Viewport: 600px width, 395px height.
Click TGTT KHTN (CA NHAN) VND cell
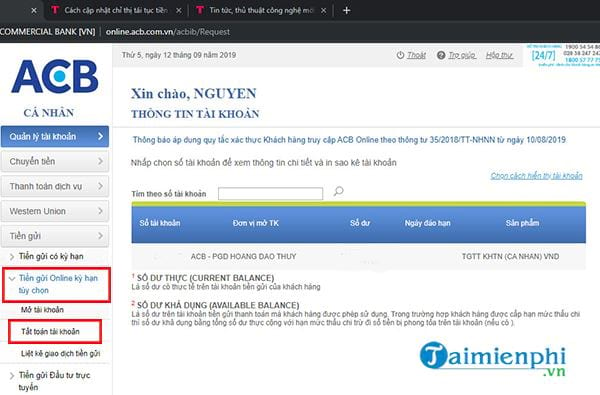[x=510, y=256]
